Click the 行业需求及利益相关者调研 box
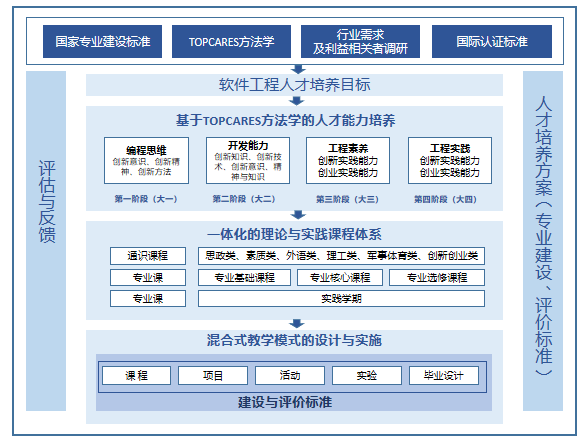587x443 pixels. tap(360, 41)
